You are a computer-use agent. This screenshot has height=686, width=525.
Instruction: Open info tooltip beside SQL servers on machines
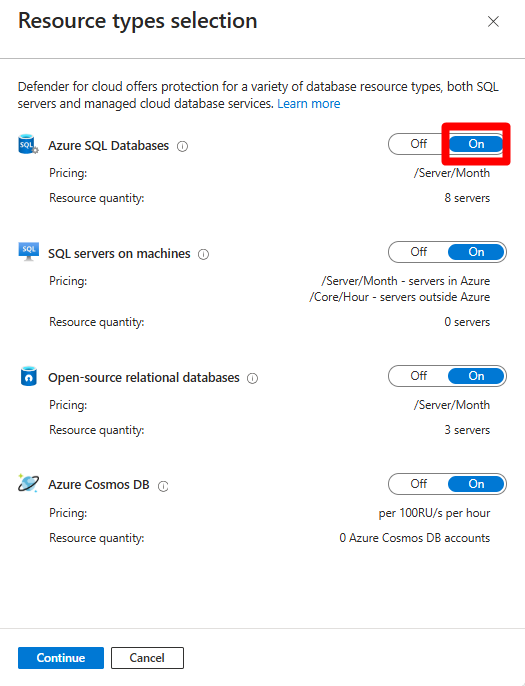[203, 255]
